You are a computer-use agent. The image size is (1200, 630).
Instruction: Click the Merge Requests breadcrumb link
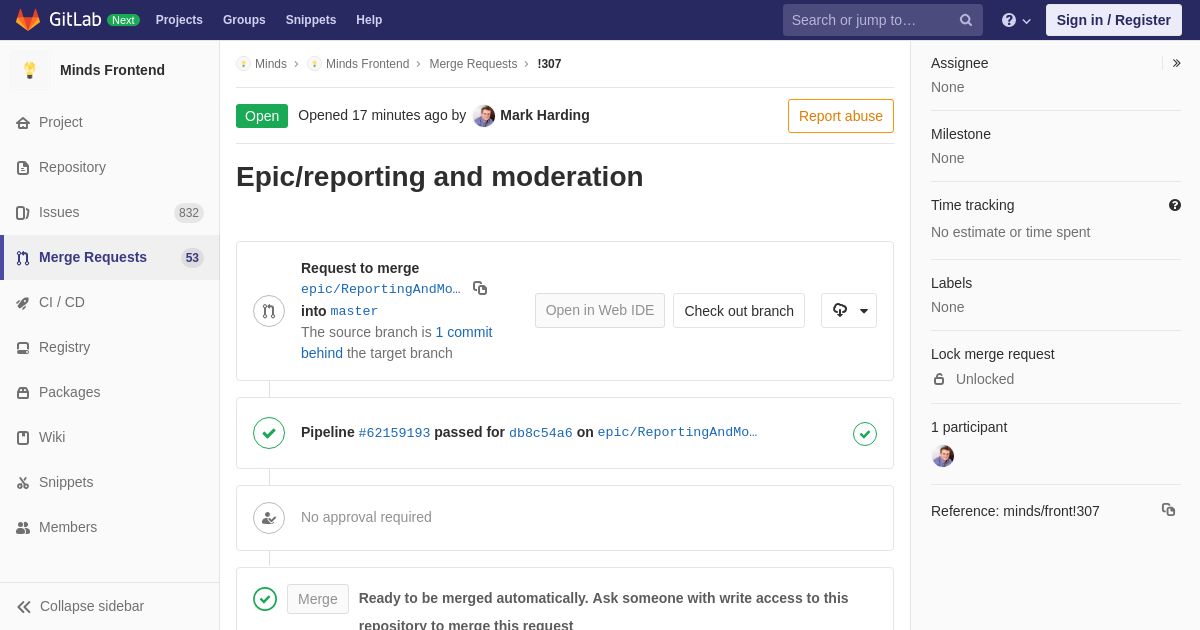473,64
